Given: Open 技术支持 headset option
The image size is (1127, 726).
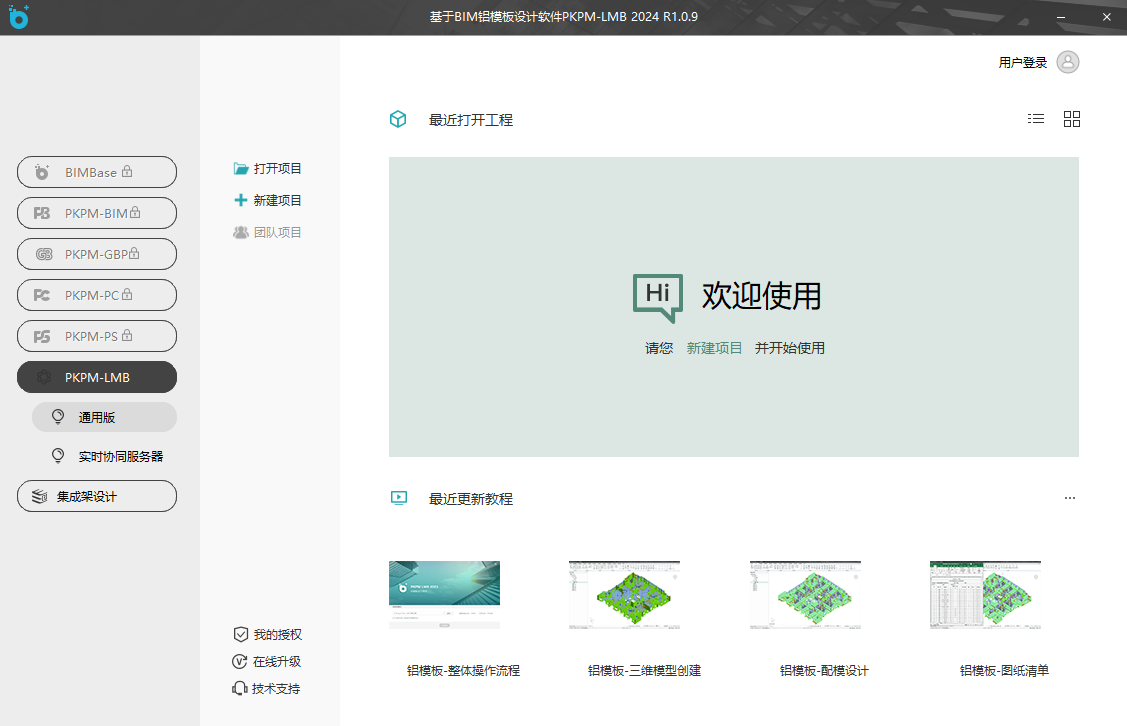Looking at the screenshot, I should click(x=267, y=689).
